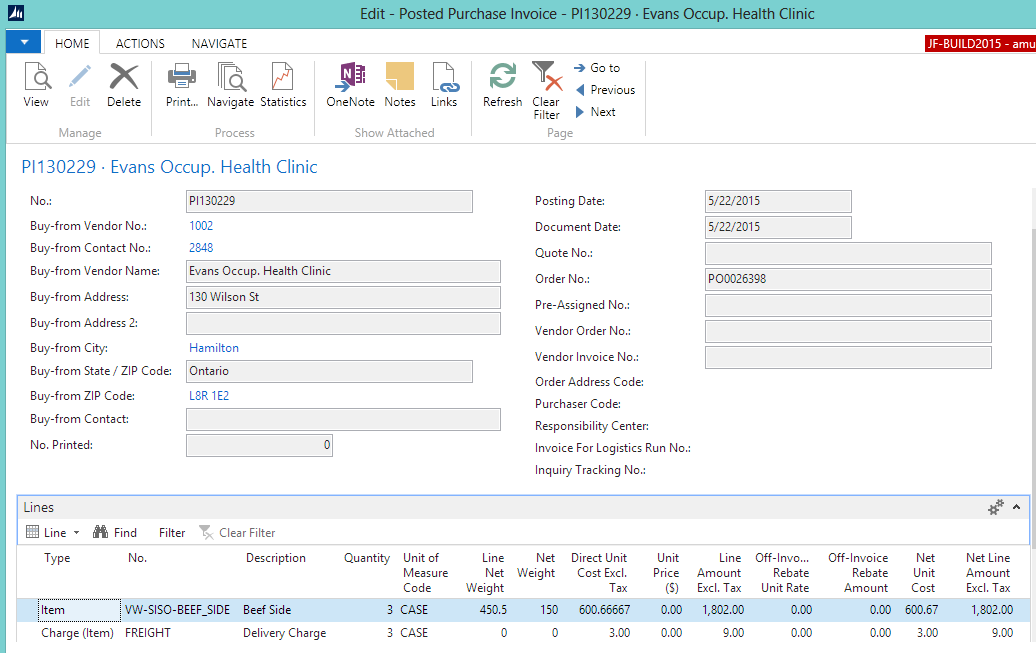Viewport: 1036px width, 653px height.
Task: Open the Print dialog from the ribbon
Action: point(181,85)
